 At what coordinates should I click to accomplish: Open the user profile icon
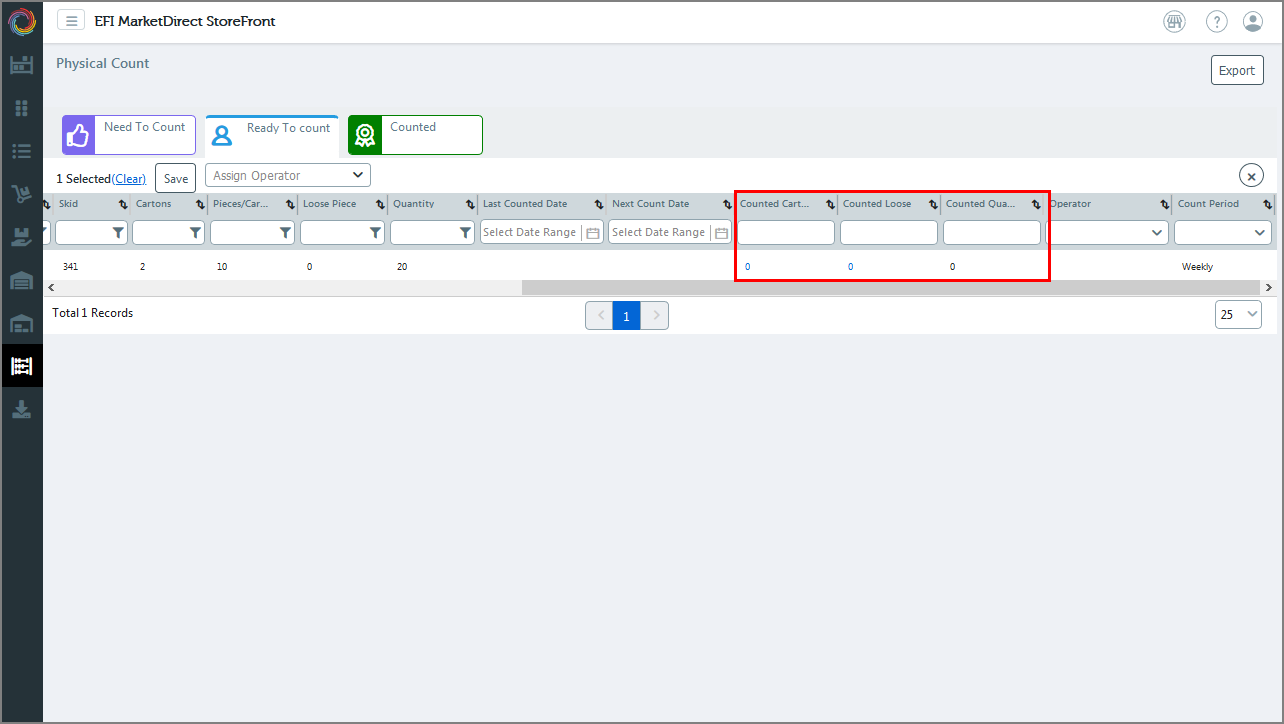1252,21
